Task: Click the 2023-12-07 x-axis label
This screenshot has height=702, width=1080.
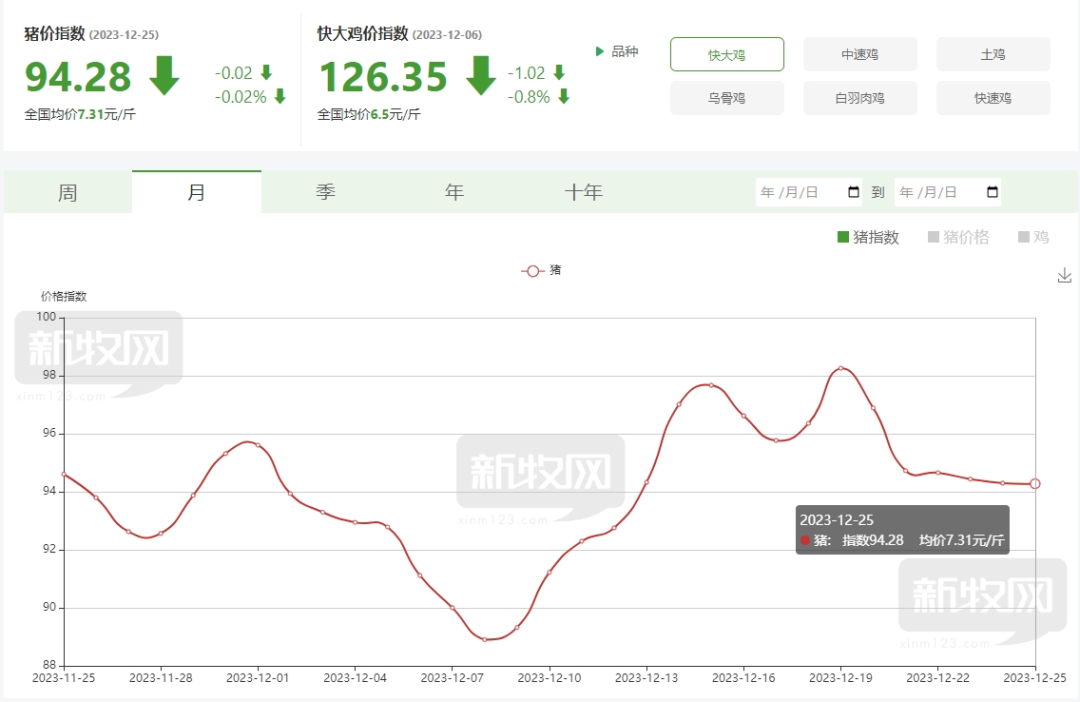Action: click(x=452, y=678)
